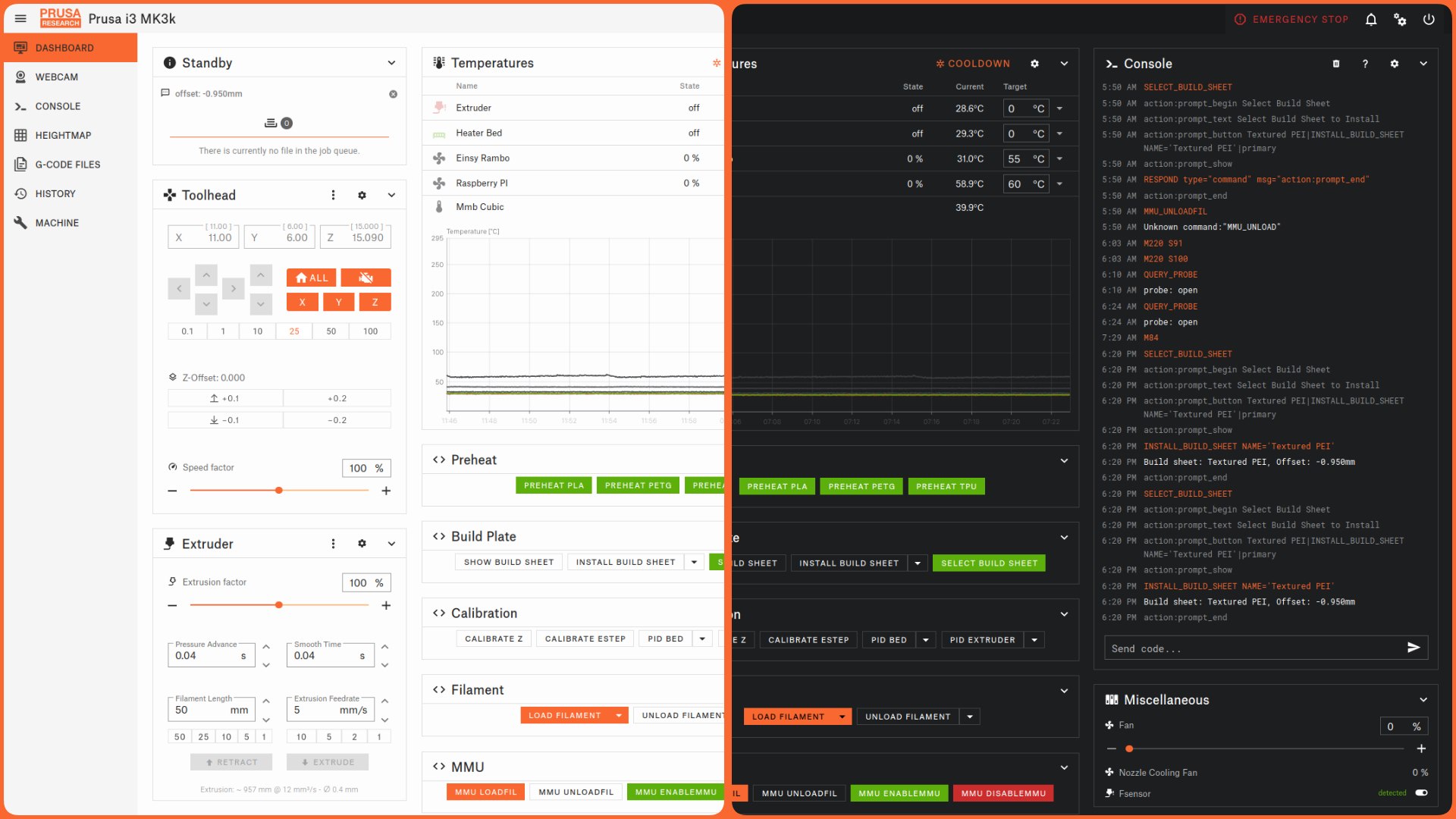The height and width of the screenshot is (819, 1456).
Task: Toggle the Fsensor switch
Action: (1421, 792)
